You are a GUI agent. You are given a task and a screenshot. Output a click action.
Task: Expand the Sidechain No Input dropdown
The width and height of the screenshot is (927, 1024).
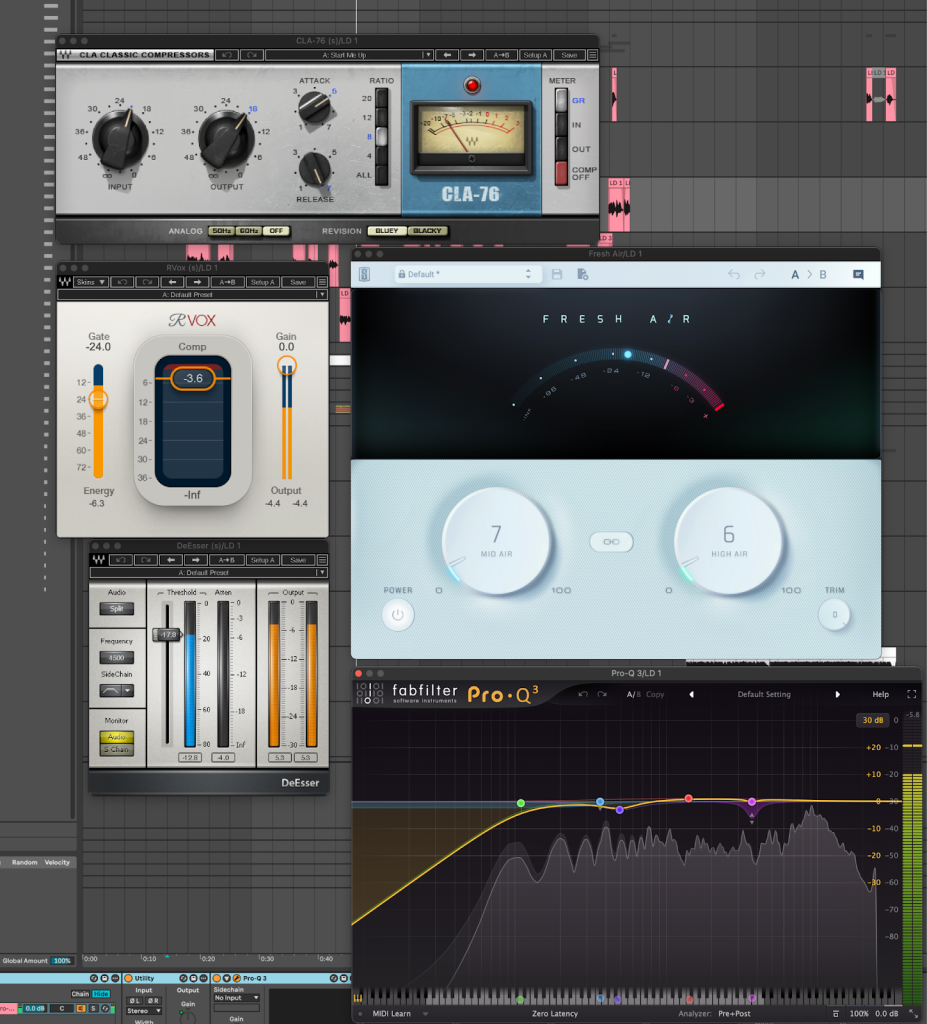coord(236,997)
